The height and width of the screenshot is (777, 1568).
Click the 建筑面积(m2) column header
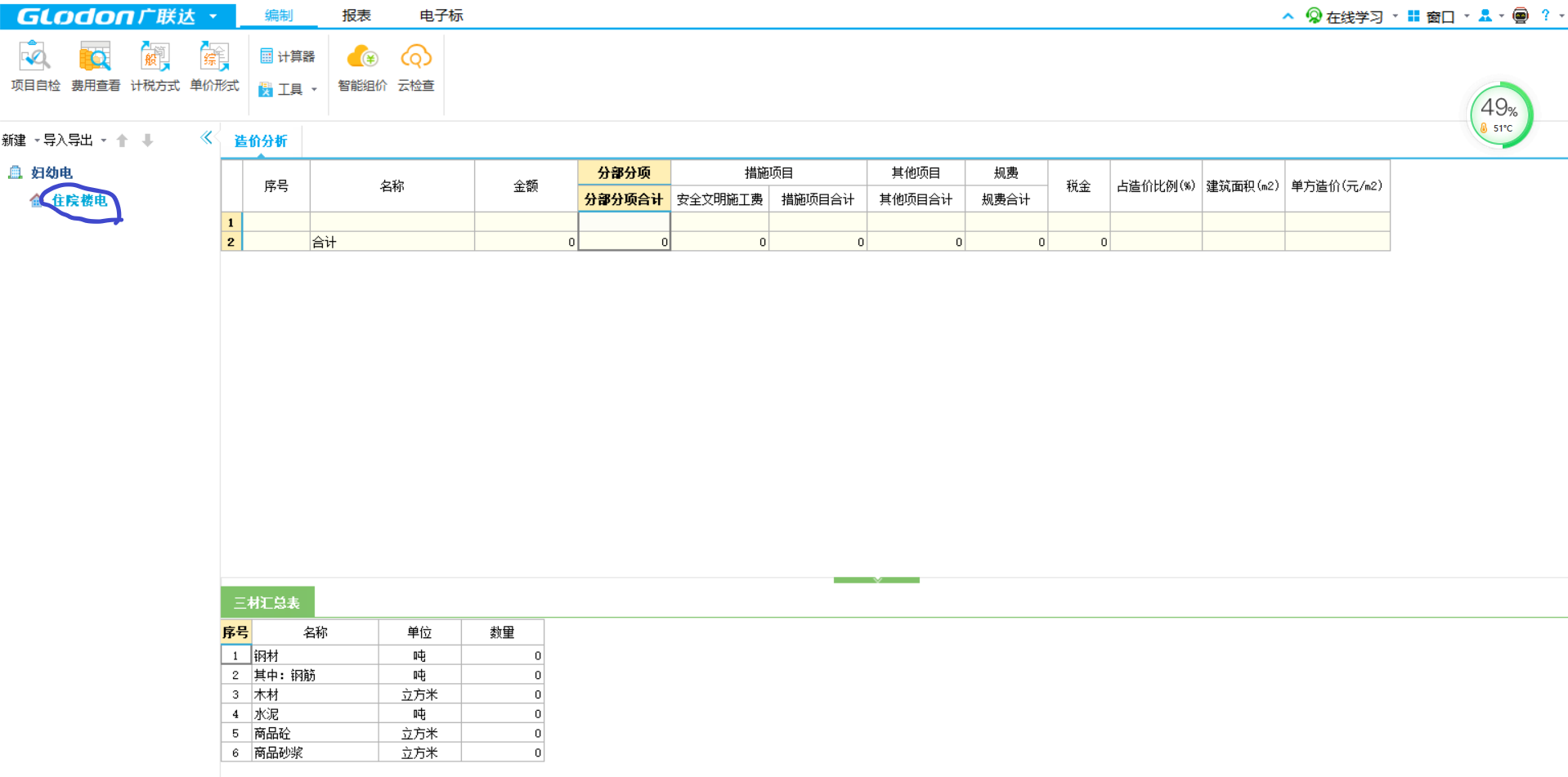coord(1243,186)
